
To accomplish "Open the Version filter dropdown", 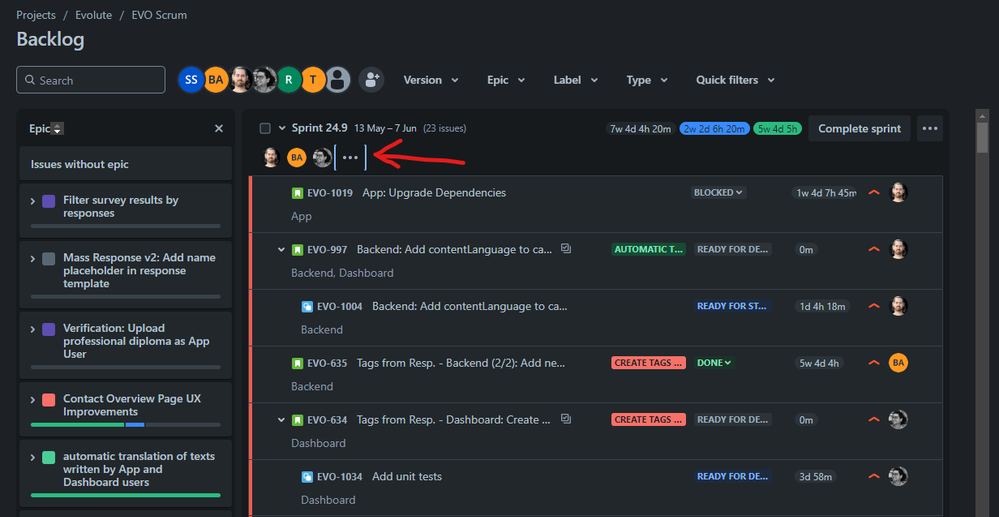I will click(x=431, y=80).
